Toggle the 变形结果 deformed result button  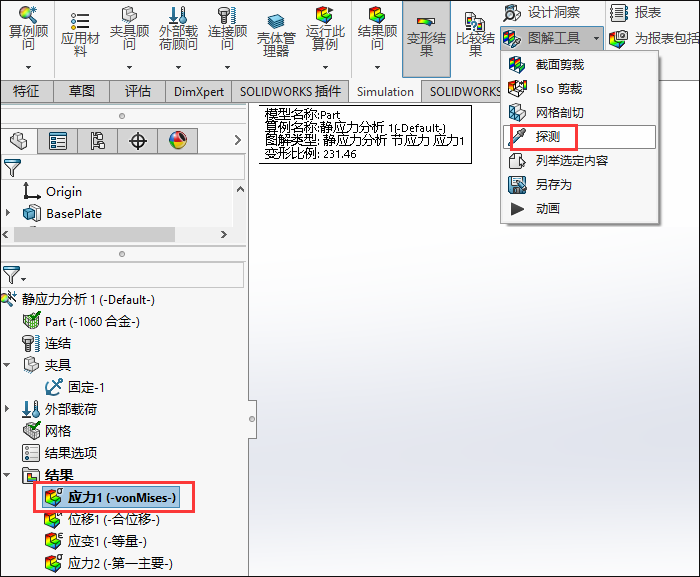coord(426,38)
